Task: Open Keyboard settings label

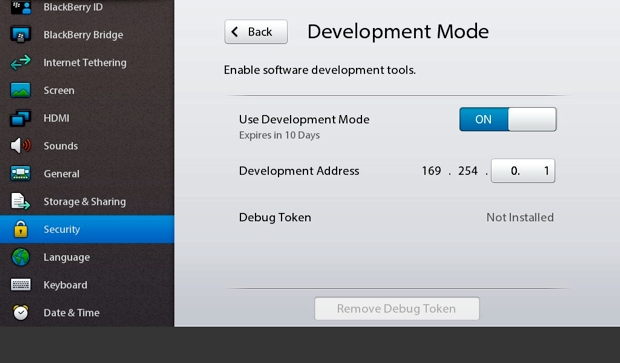Action: pos(65,285)
